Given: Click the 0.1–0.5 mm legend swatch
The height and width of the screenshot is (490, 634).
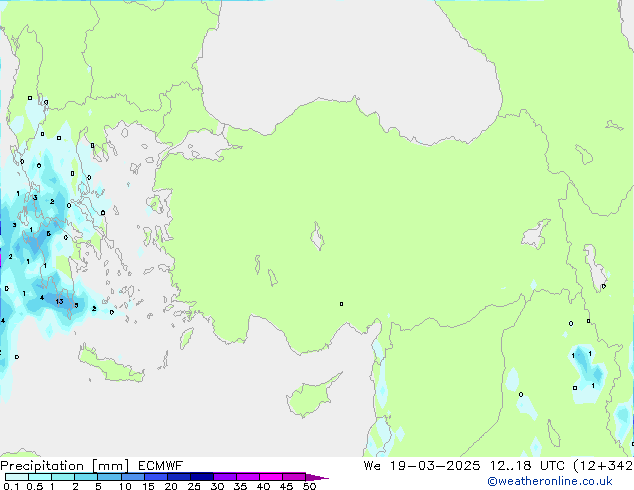Looking at the screenshot, I should pos(17,477).
